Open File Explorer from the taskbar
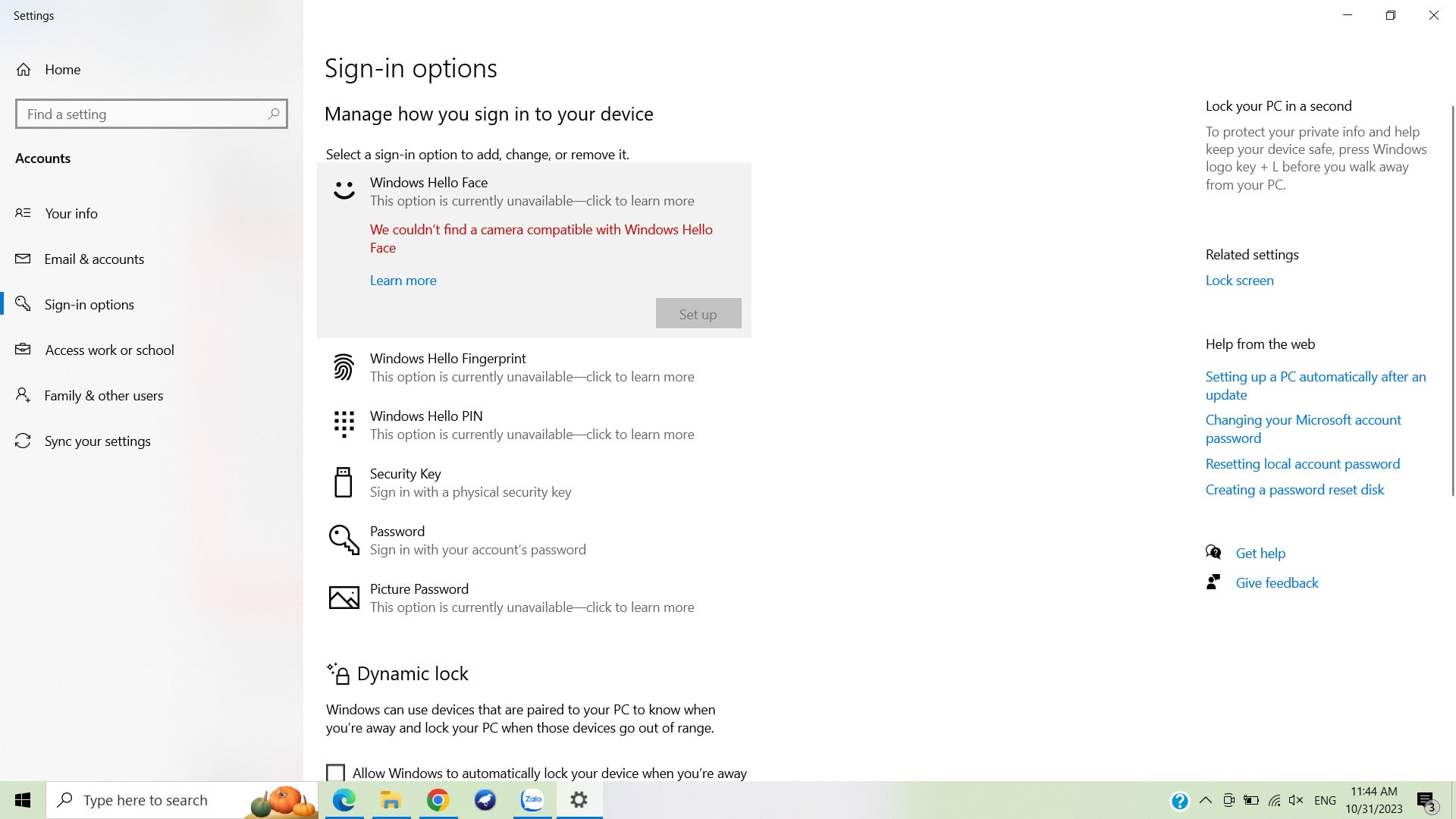This screenshot has width=1456, height=819. click(x=391, y=800)
